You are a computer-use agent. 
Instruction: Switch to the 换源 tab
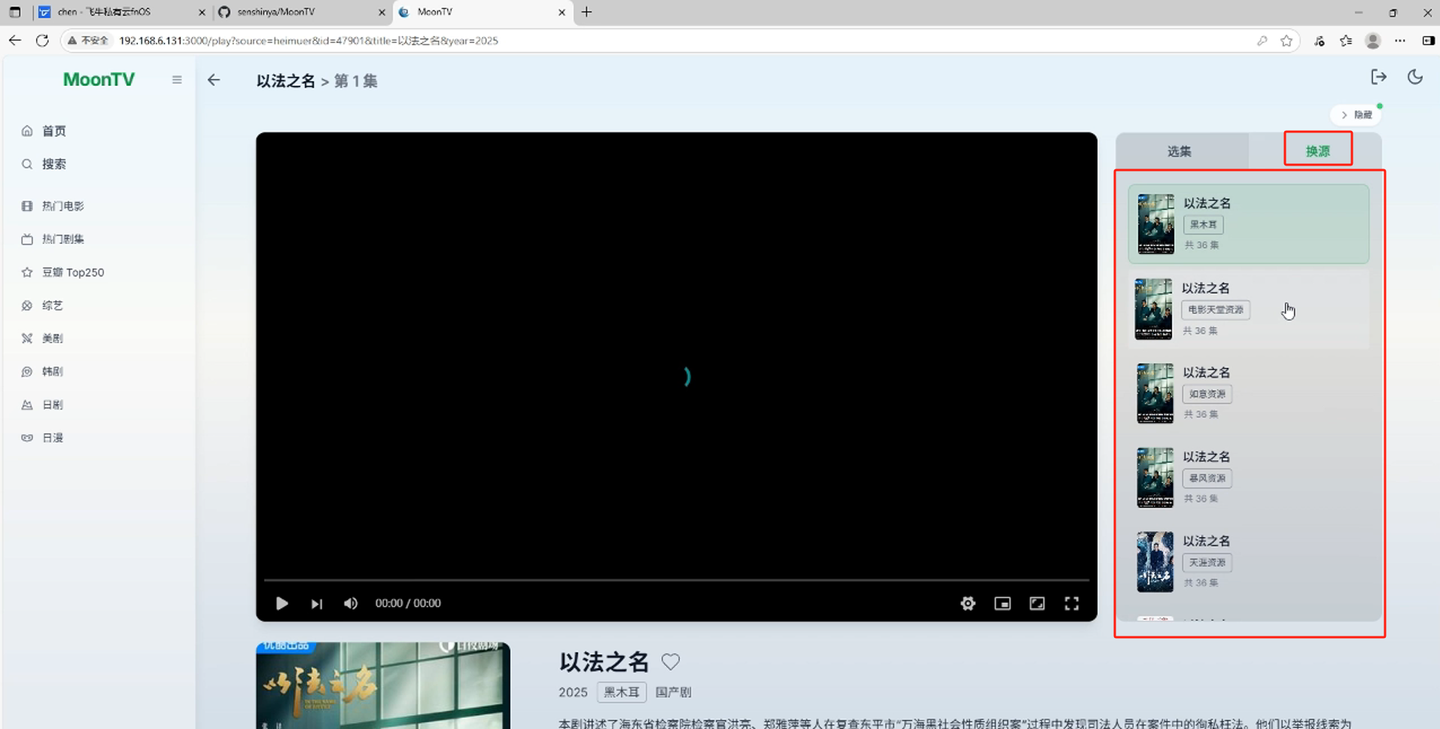coord(1317,150)
